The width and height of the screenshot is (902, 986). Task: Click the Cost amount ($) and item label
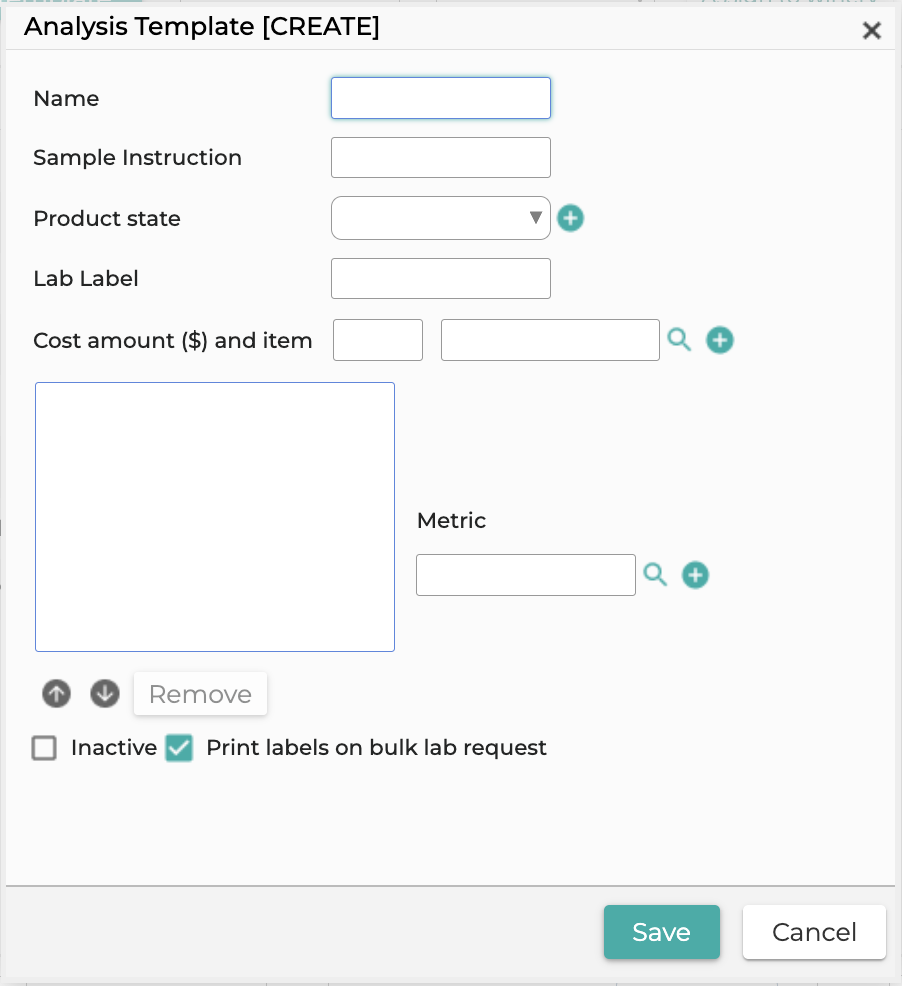point(172,340)
